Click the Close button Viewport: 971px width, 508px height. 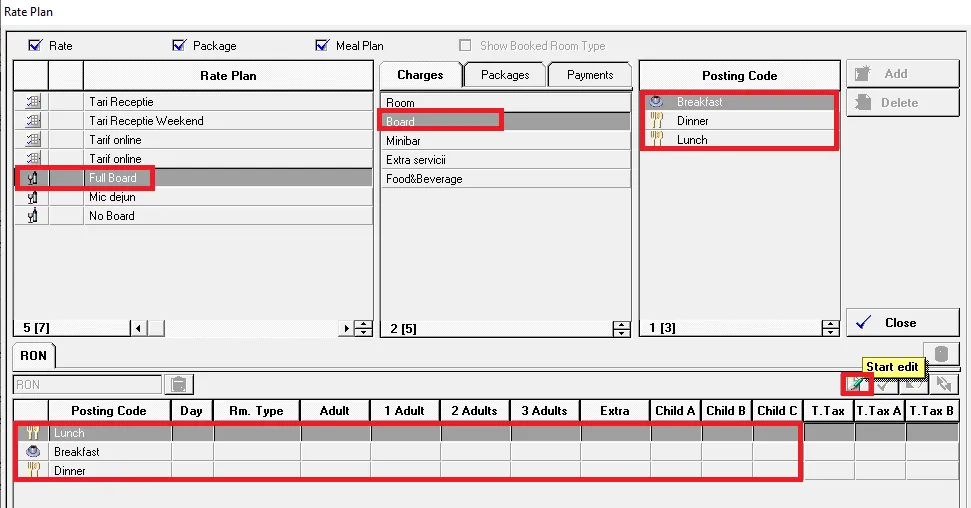click(x=903, y=323)
